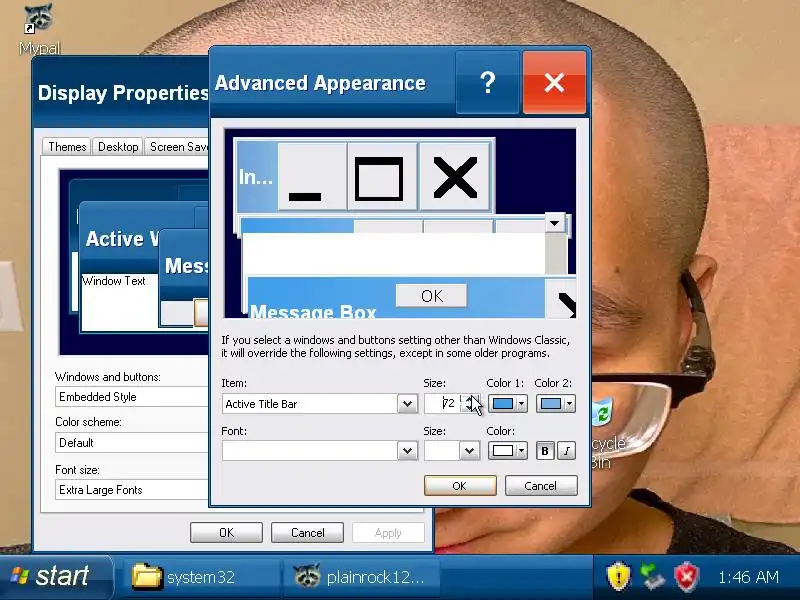Click the large X in the preview window
Viewport: 800px width, 600px height.
tap(454, 177)
